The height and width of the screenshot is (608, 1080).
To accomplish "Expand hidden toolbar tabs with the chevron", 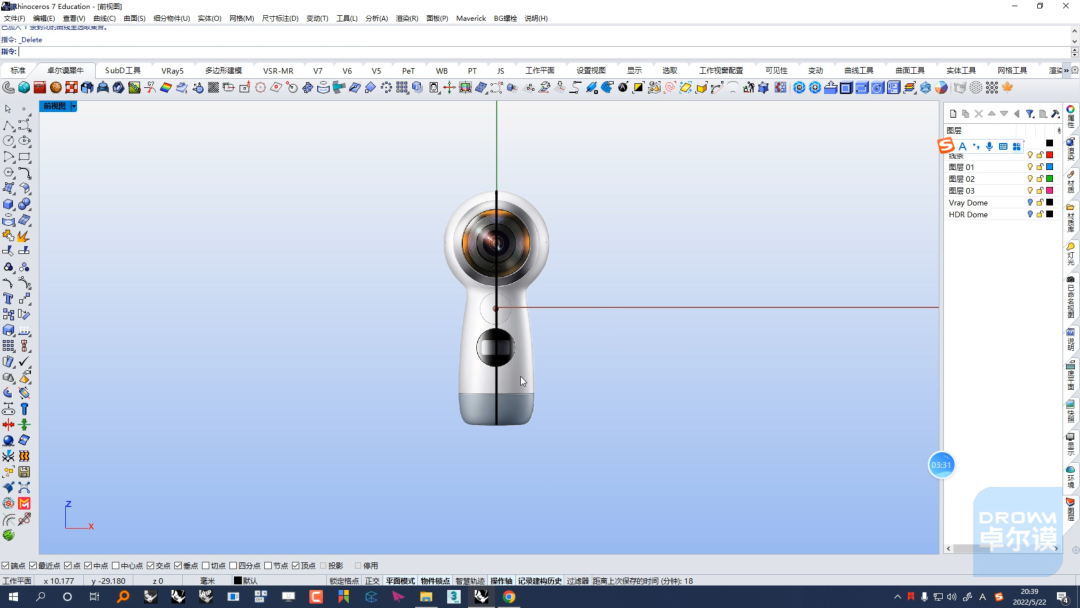I will click(1066, 70).
